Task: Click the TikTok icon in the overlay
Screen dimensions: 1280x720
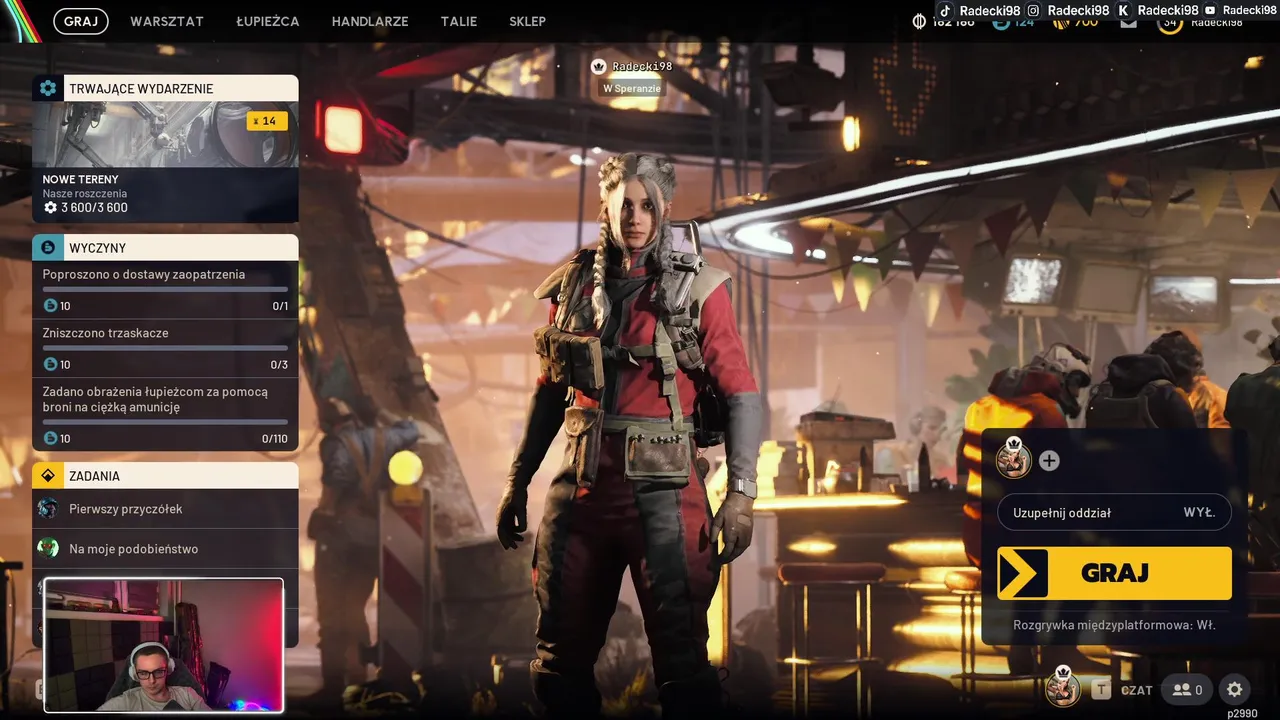Action: coord(945,10)
